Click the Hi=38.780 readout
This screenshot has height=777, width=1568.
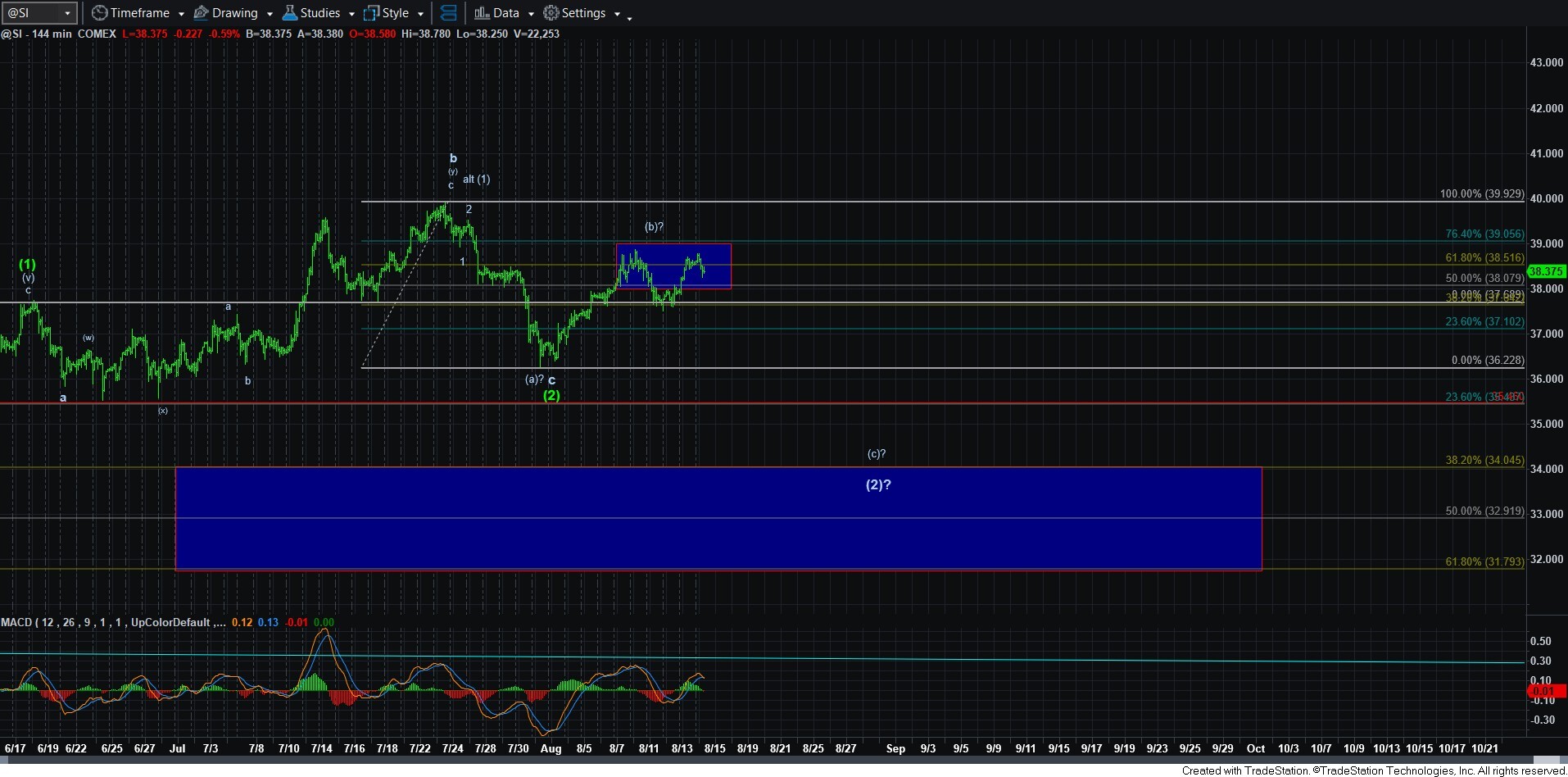426,34
